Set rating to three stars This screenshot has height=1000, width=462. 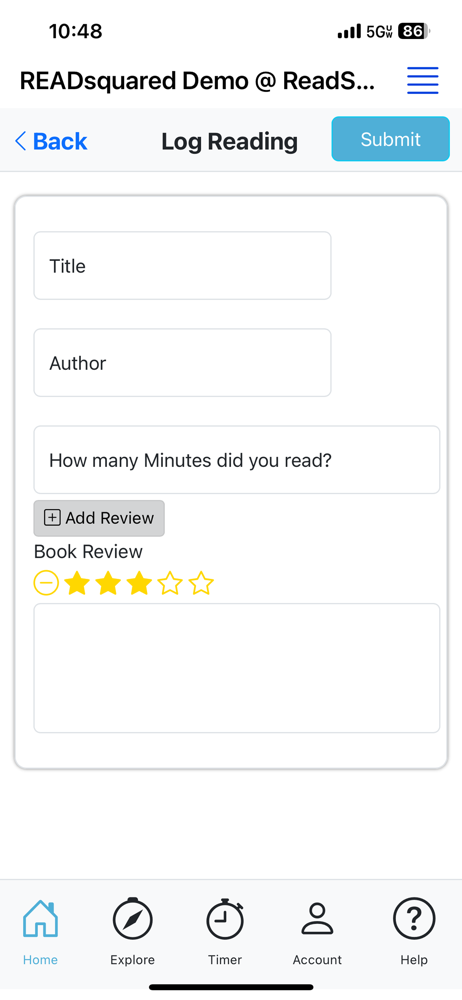tap(139, 583)
